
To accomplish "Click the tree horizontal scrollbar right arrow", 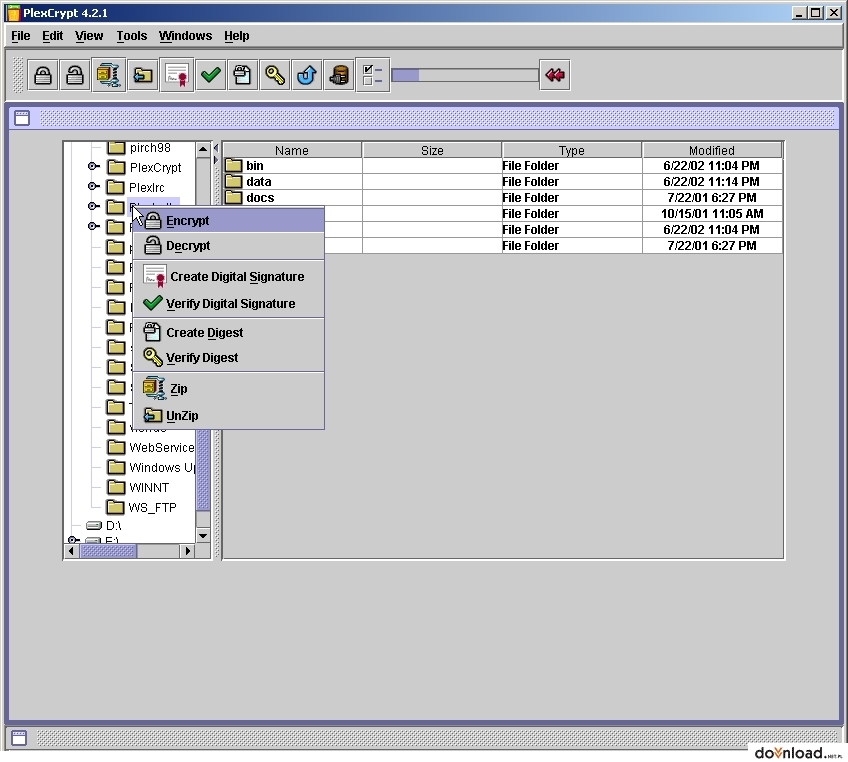I will [x=187, y=551].
